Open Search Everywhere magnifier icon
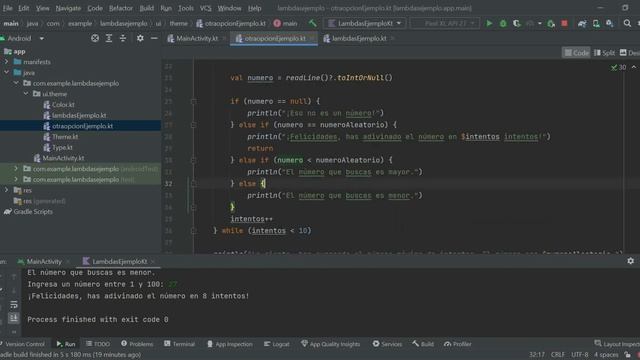This screenshot has width=640, height=360. tap(627, 24)
